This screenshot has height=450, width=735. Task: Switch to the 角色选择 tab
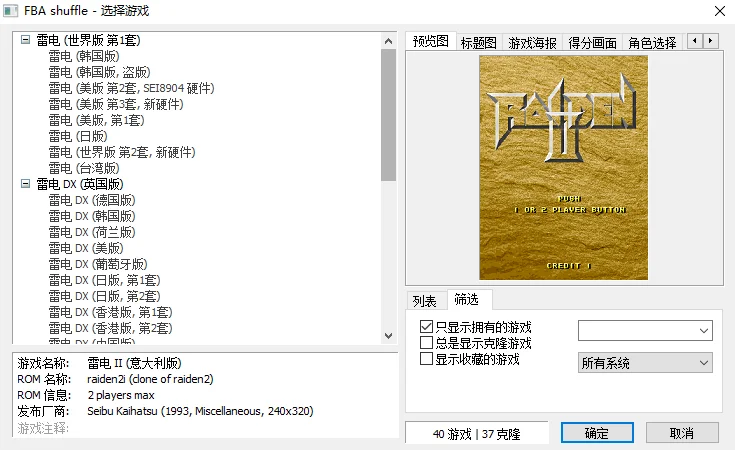[652, 43]
